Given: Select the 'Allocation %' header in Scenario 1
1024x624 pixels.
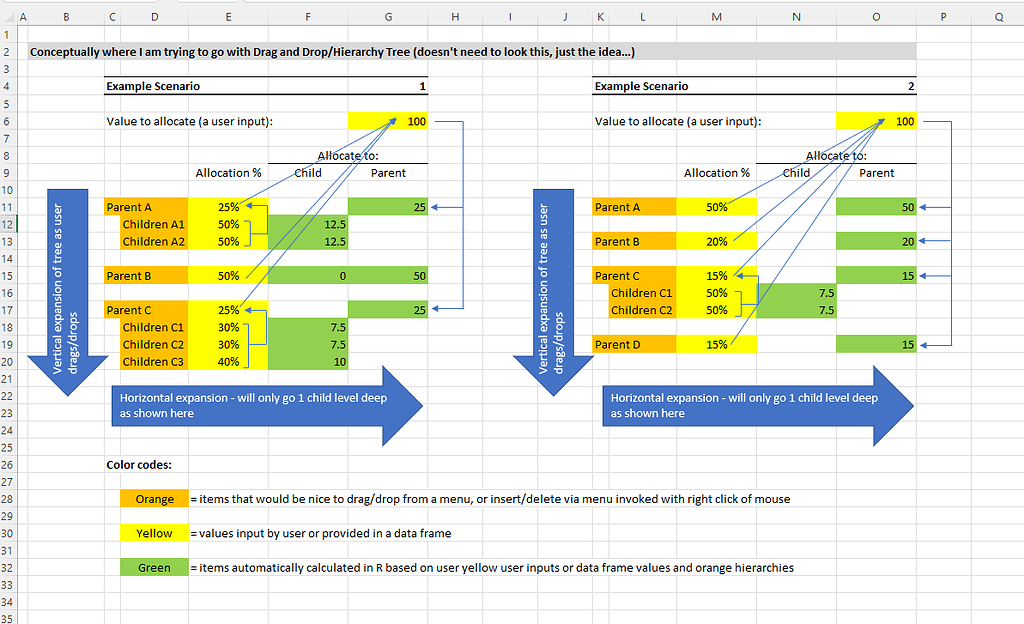Looking at the screenshot, I should click(x=228, y=172).
